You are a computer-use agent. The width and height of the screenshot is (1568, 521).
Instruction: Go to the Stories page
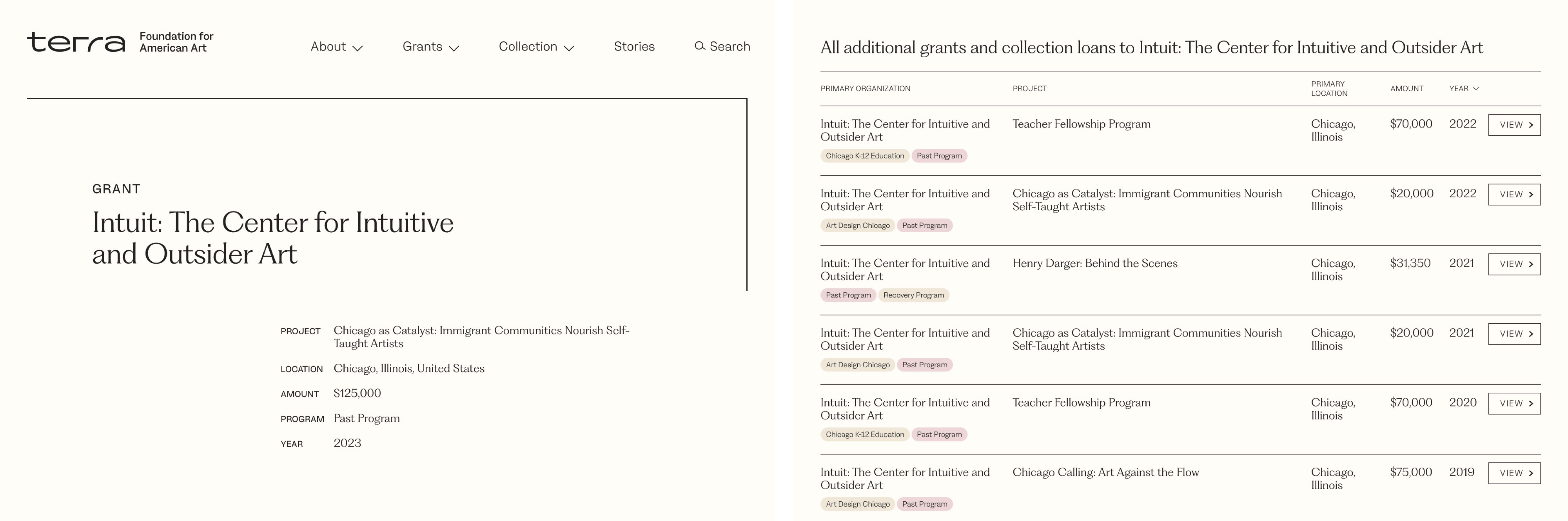coord(633,47)
